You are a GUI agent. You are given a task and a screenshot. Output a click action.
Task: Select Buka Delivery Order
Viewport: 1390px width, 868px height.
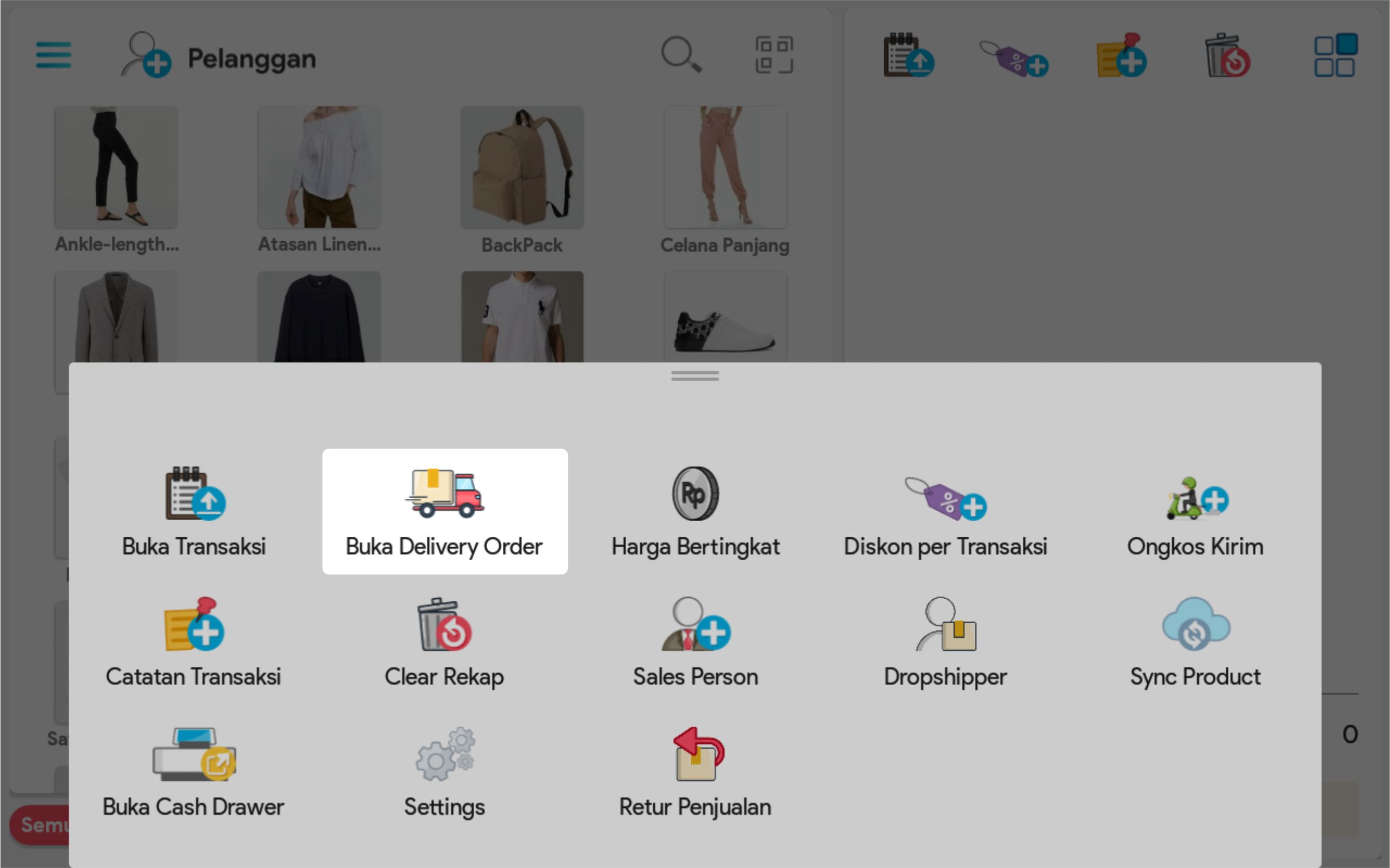(x=444, y=511)
